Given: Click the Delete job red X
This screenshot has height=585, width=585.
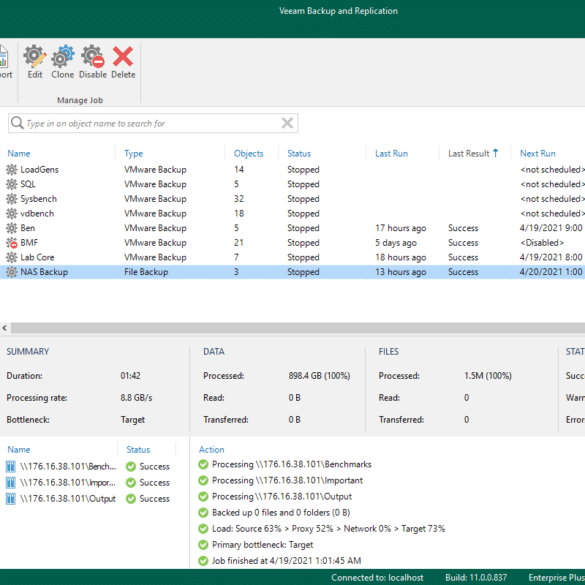Looking at the screenshot, I should pyautogui.click(x=123, y=56).
